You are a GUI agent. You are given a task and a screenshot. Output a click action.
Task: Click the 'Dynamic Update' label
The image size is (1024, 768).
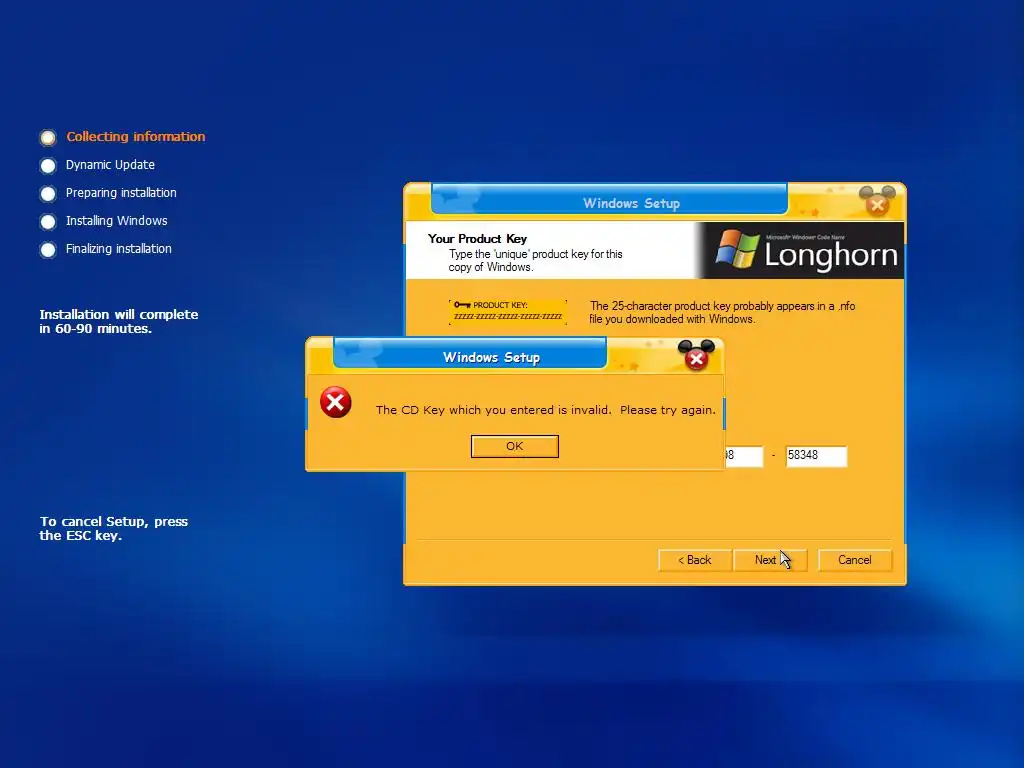110,165
